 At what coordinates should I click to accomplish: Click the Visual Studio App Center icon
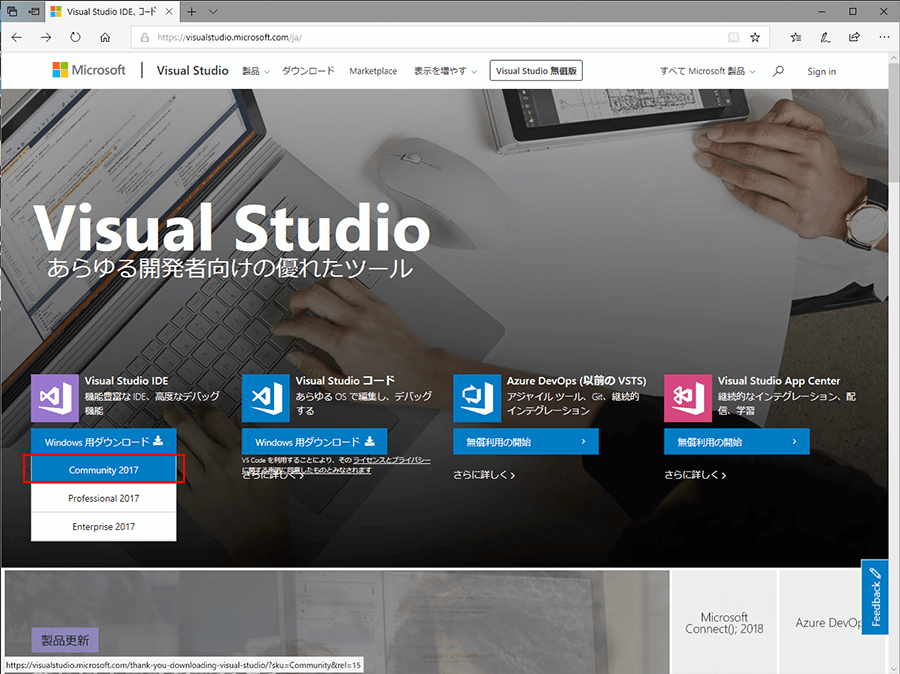(x=688, y=398)
